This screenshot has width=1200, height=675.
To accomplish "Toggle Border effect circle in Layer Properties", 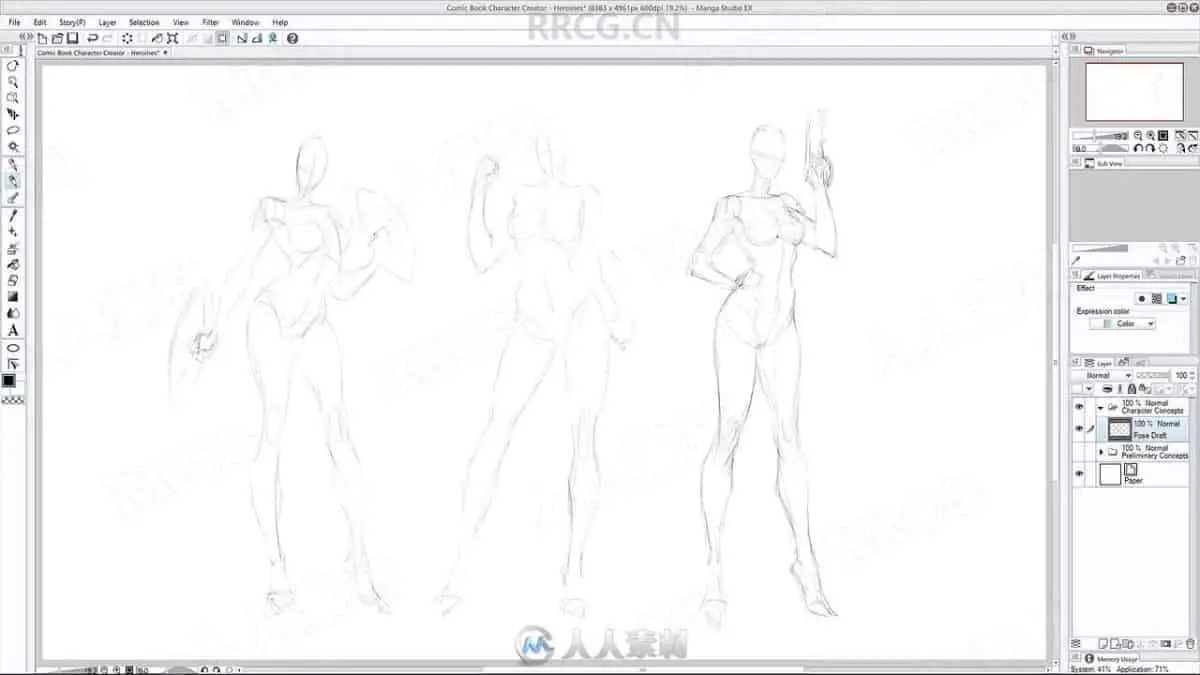I will [1141, 298].
